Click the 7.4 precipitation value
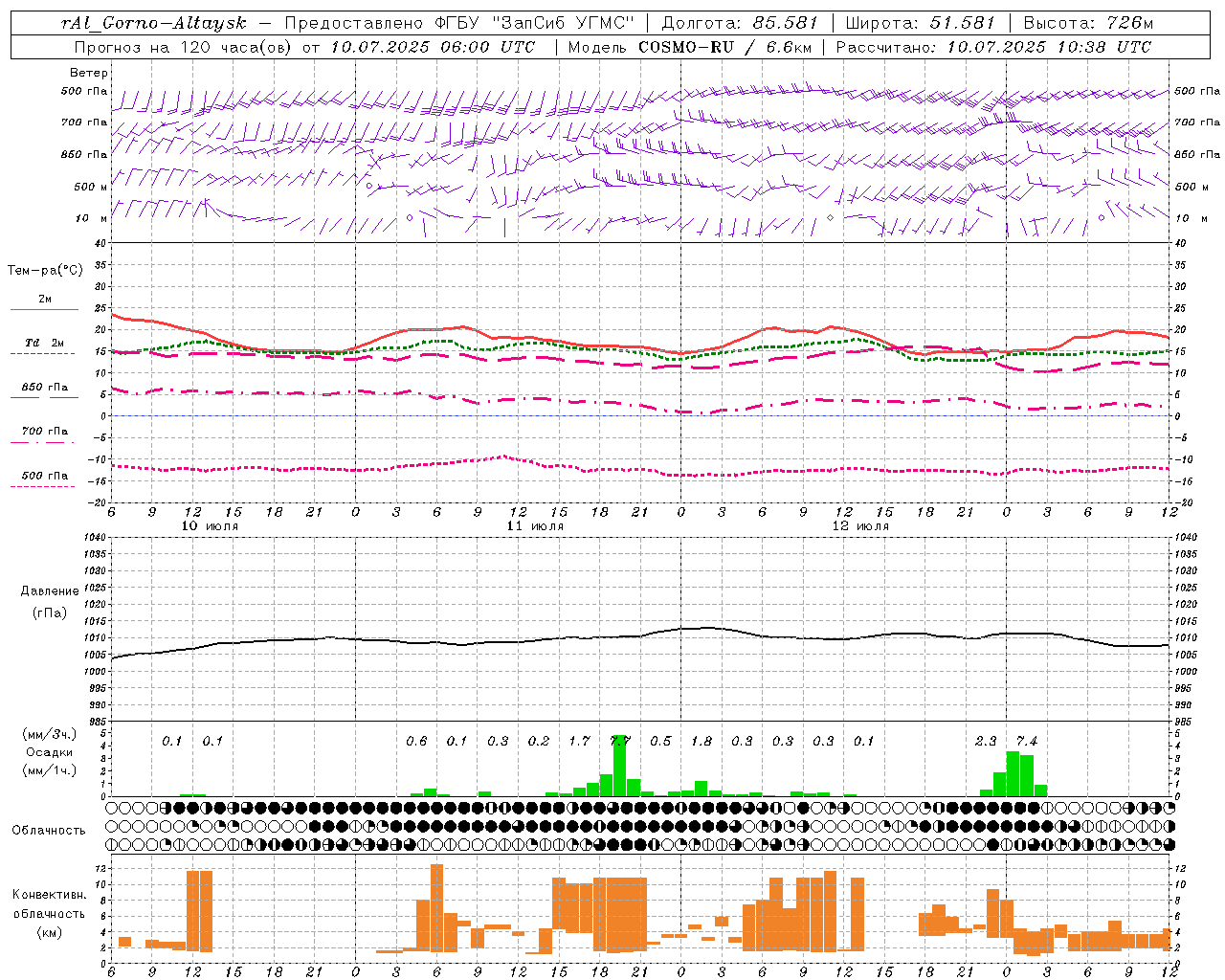 coord(1027,741)
